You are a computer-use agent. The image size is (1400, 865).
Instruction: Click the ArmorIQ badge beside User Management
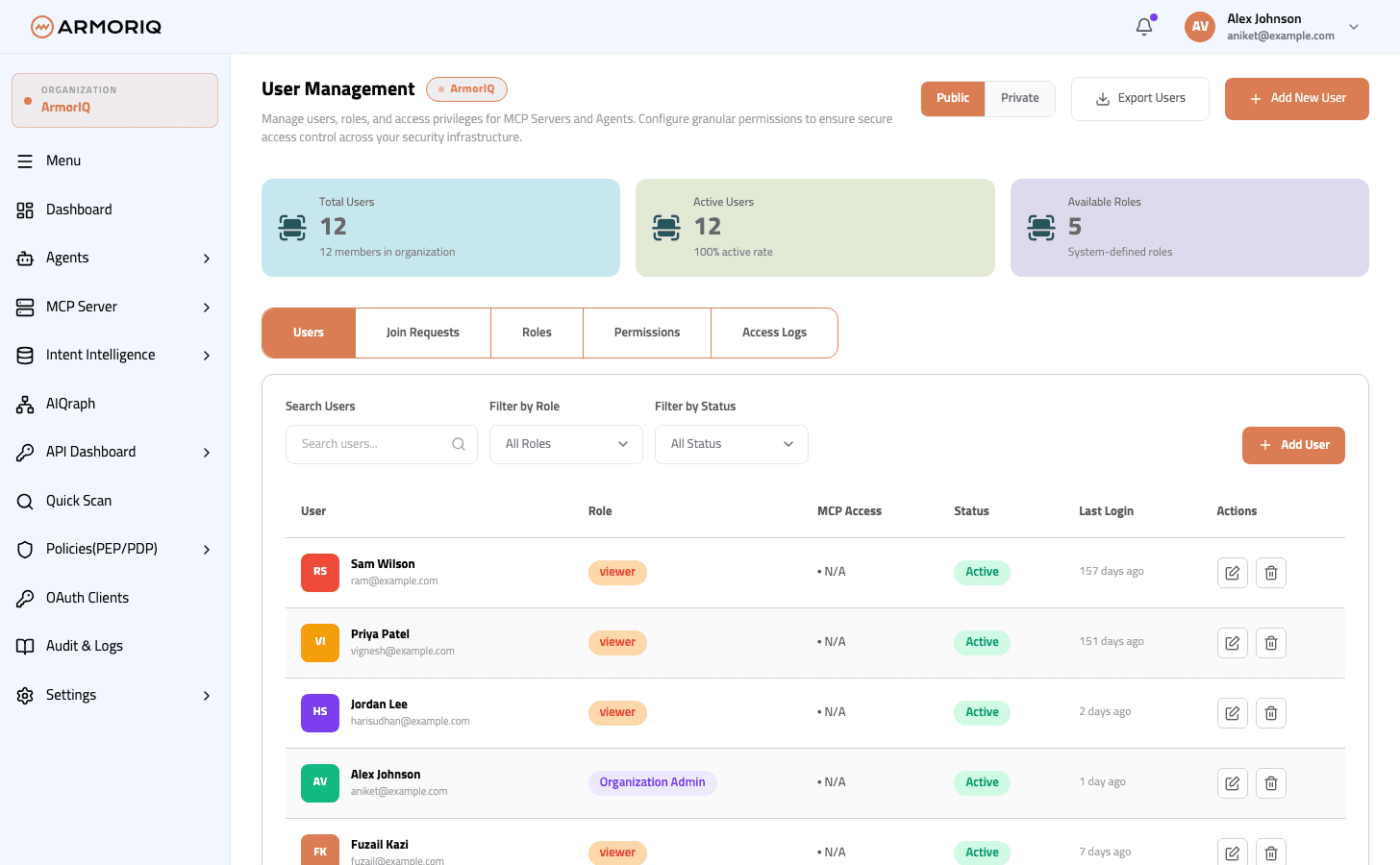click(466, 89)
